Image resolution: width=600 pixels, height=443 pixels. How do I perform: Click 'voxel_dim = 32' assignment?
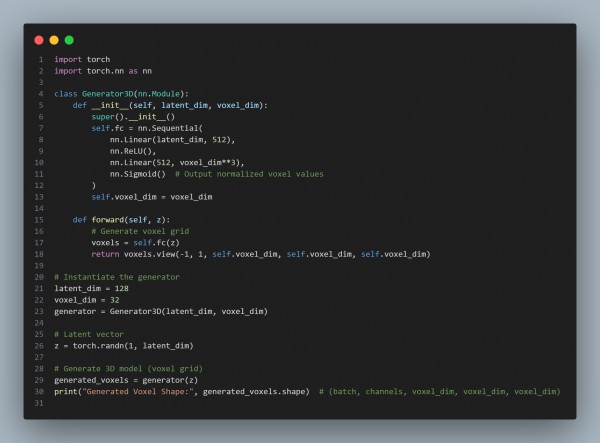pos(87,300)
